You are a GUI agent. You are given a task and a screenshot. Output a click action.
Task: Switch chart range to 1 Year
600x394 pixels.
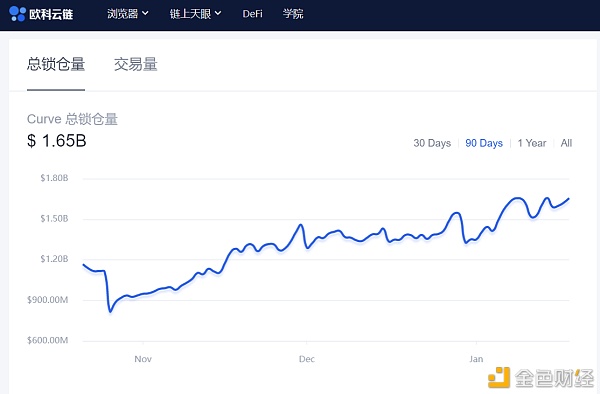tap(532, 143)
